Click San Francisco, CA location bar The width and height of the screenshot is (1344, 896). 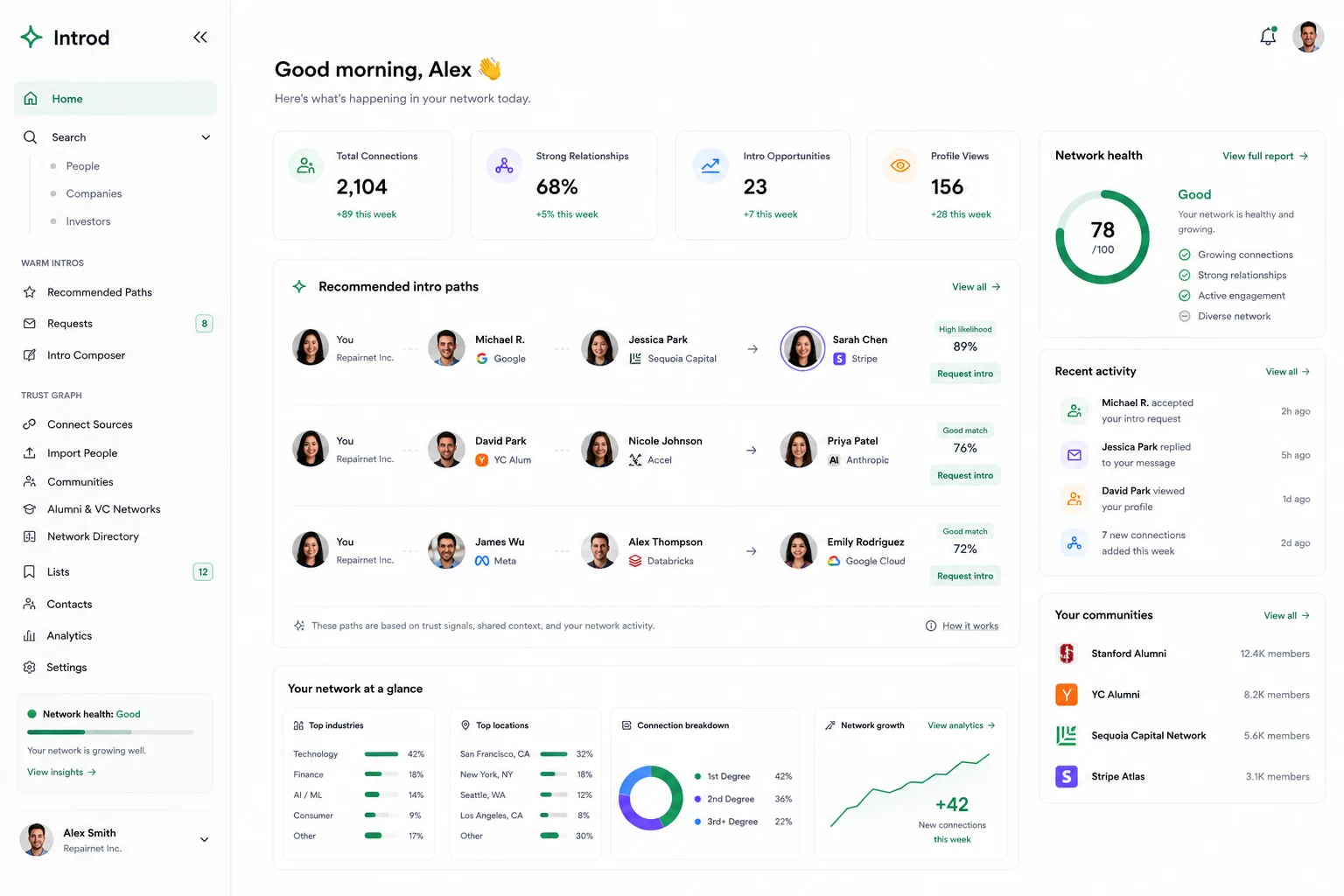554,753
